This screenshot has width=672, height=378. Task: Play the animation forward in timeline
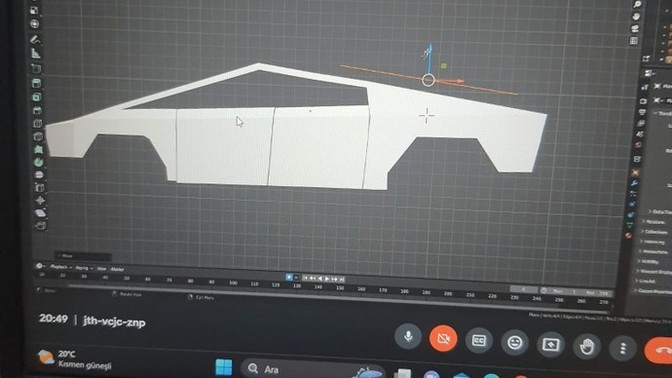(327, 279)
